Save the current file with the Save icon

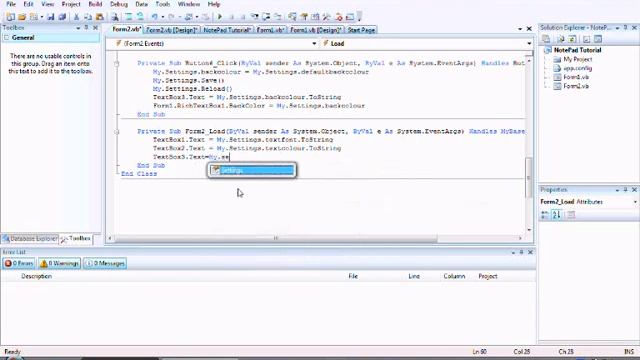[x=51, y=17]
